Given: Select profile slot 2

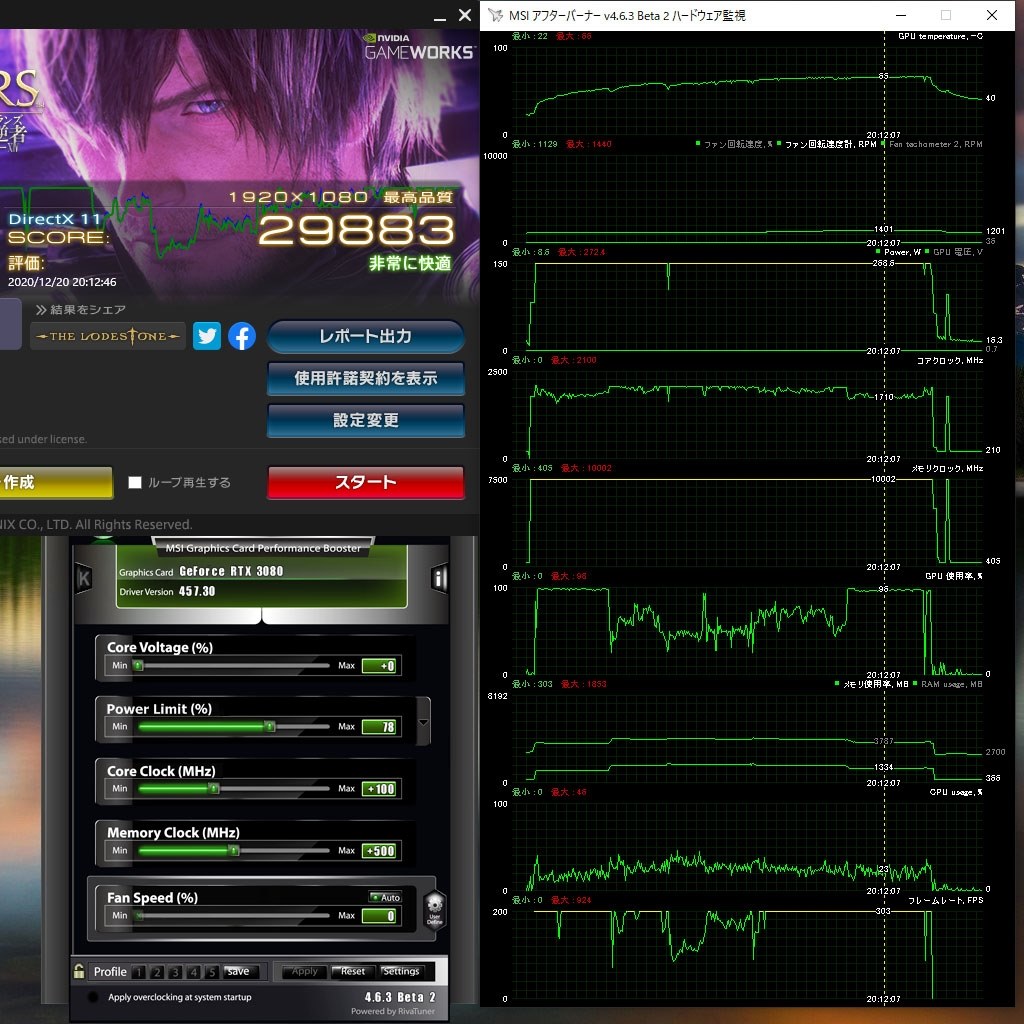Looking at the screenshot, I should [x=157, y=972].
